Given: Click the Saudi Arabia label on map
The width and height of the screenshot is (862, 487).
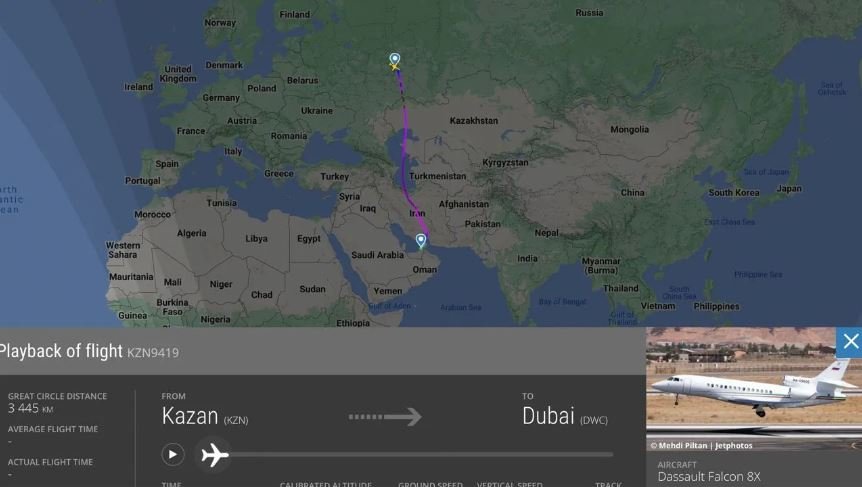Looking at the screenshot, I should pyautogui.click(x=377, y=255).
